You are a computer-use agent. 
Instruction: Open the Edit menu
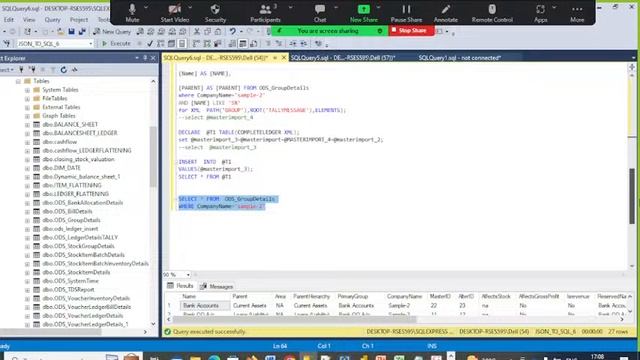click(9, 20)
